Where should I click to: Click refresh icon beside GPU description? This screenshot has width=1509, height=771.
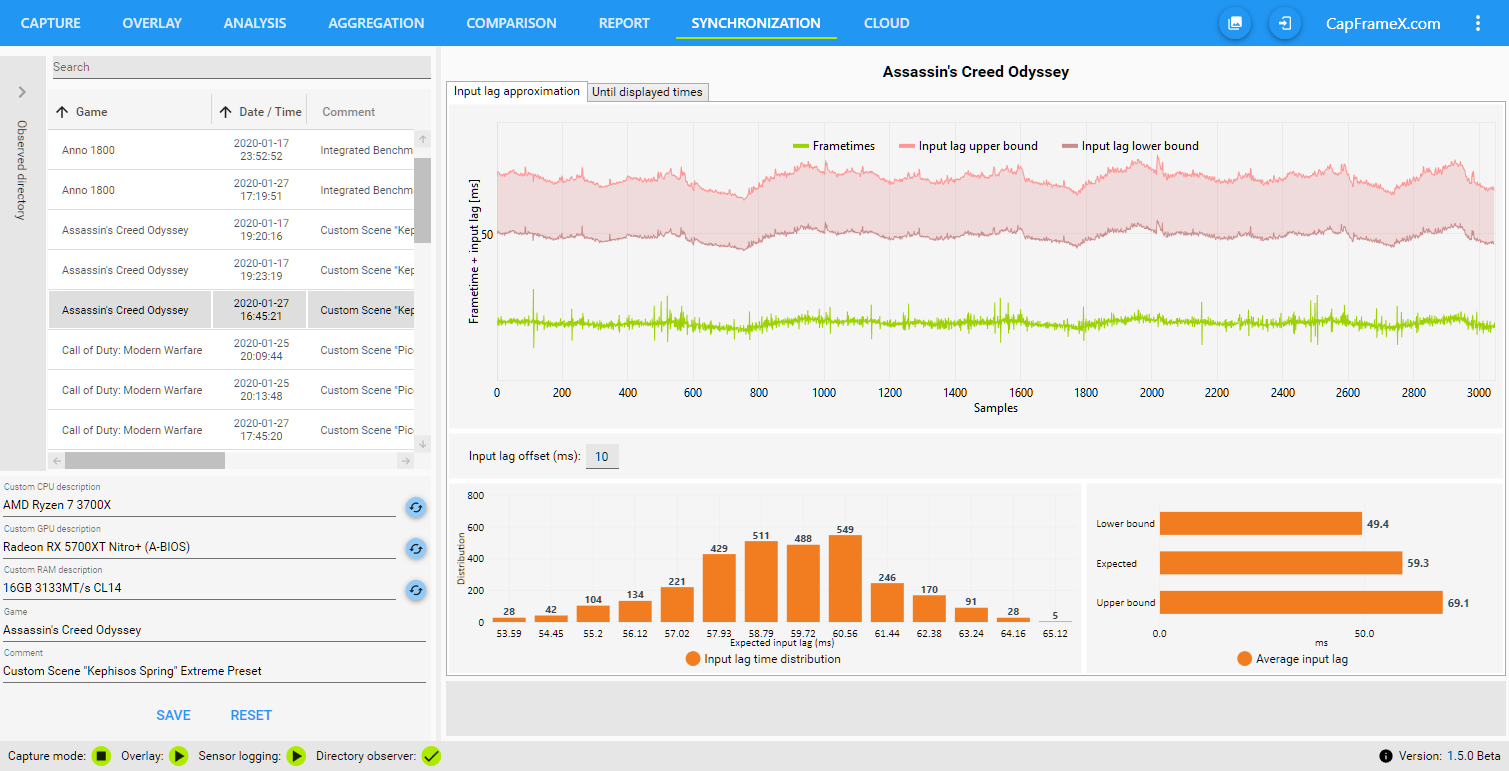[x=416, y=549]
